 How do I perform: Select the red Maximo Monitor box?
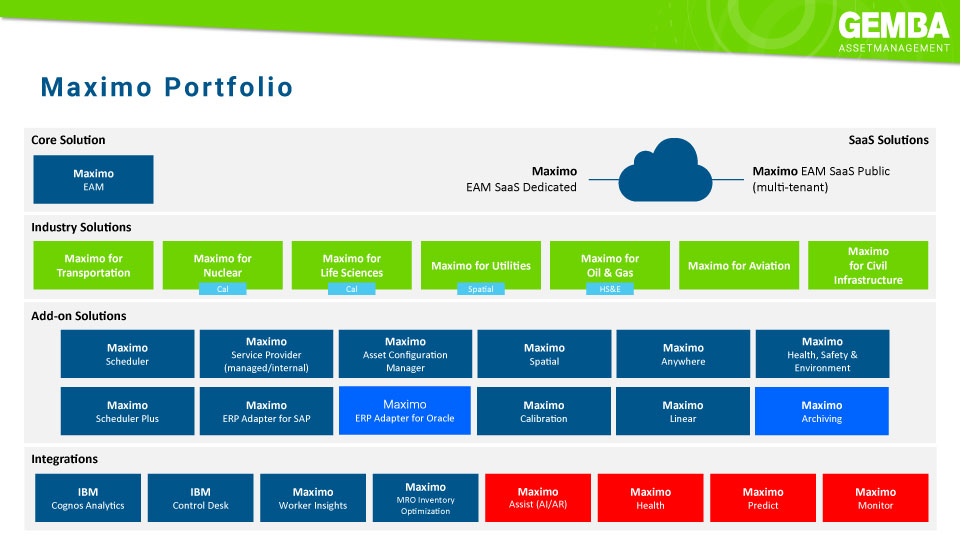[875, 498]
